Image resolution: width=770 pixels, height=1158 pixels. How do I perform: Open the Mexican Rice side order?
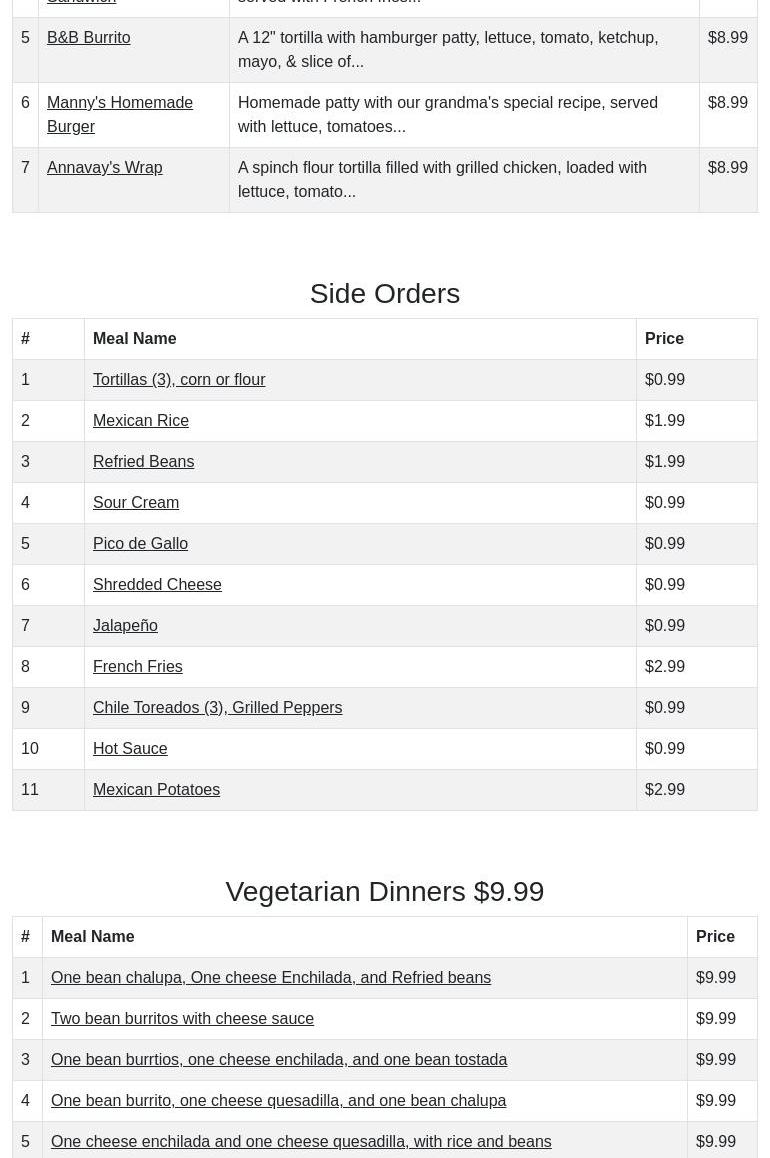(x=140, y=421)
